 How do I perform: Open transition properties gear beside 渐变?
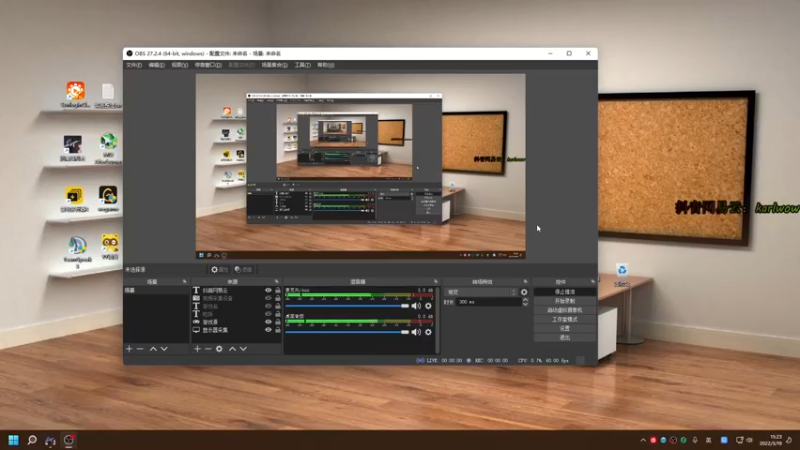pyautogui.click(x=524, y=292)
